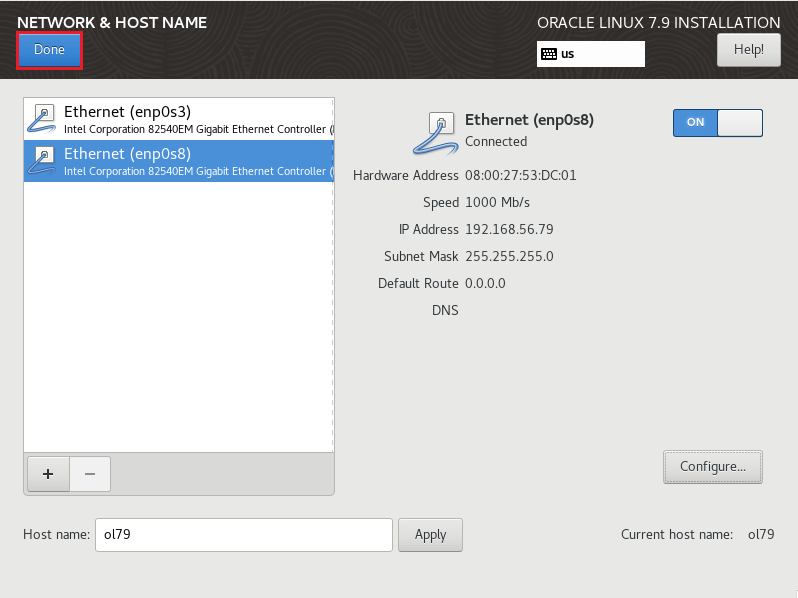The height and width of the screenshot is (598, 798).
Task: Focus the Host name input field
Action: click(x=244, y=535)
